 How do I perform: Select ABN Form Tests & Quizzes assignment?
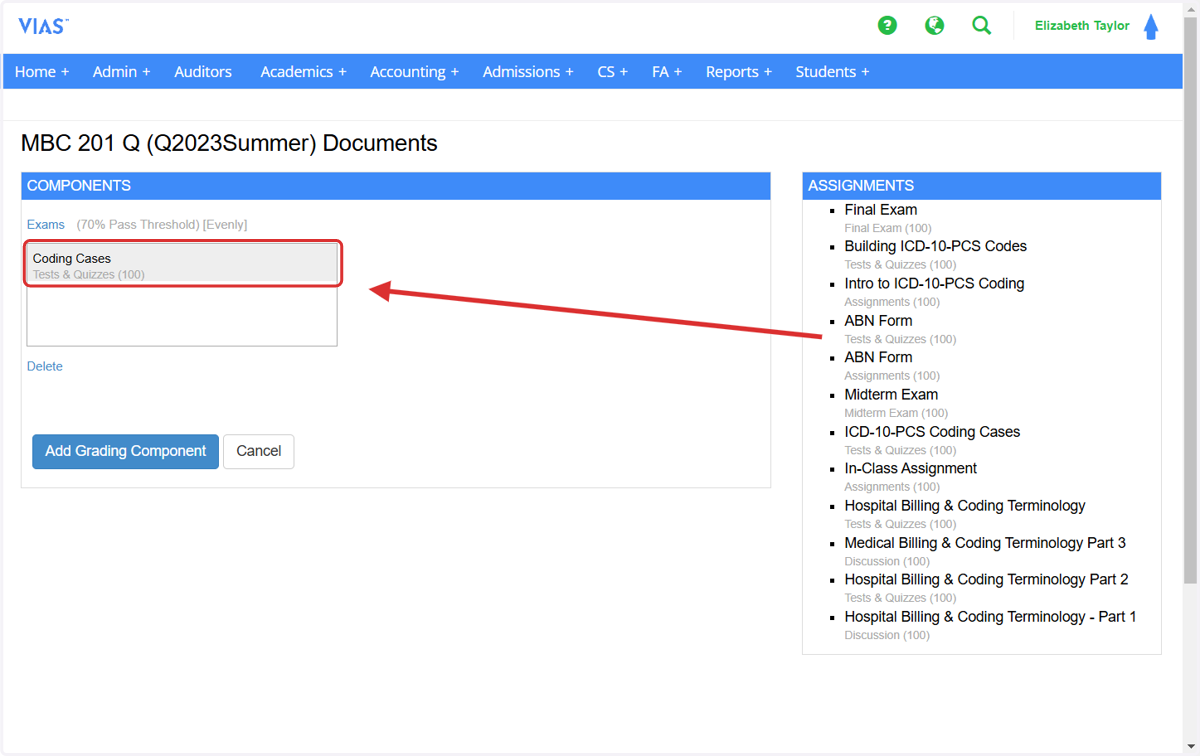click(x=878, y=321)
